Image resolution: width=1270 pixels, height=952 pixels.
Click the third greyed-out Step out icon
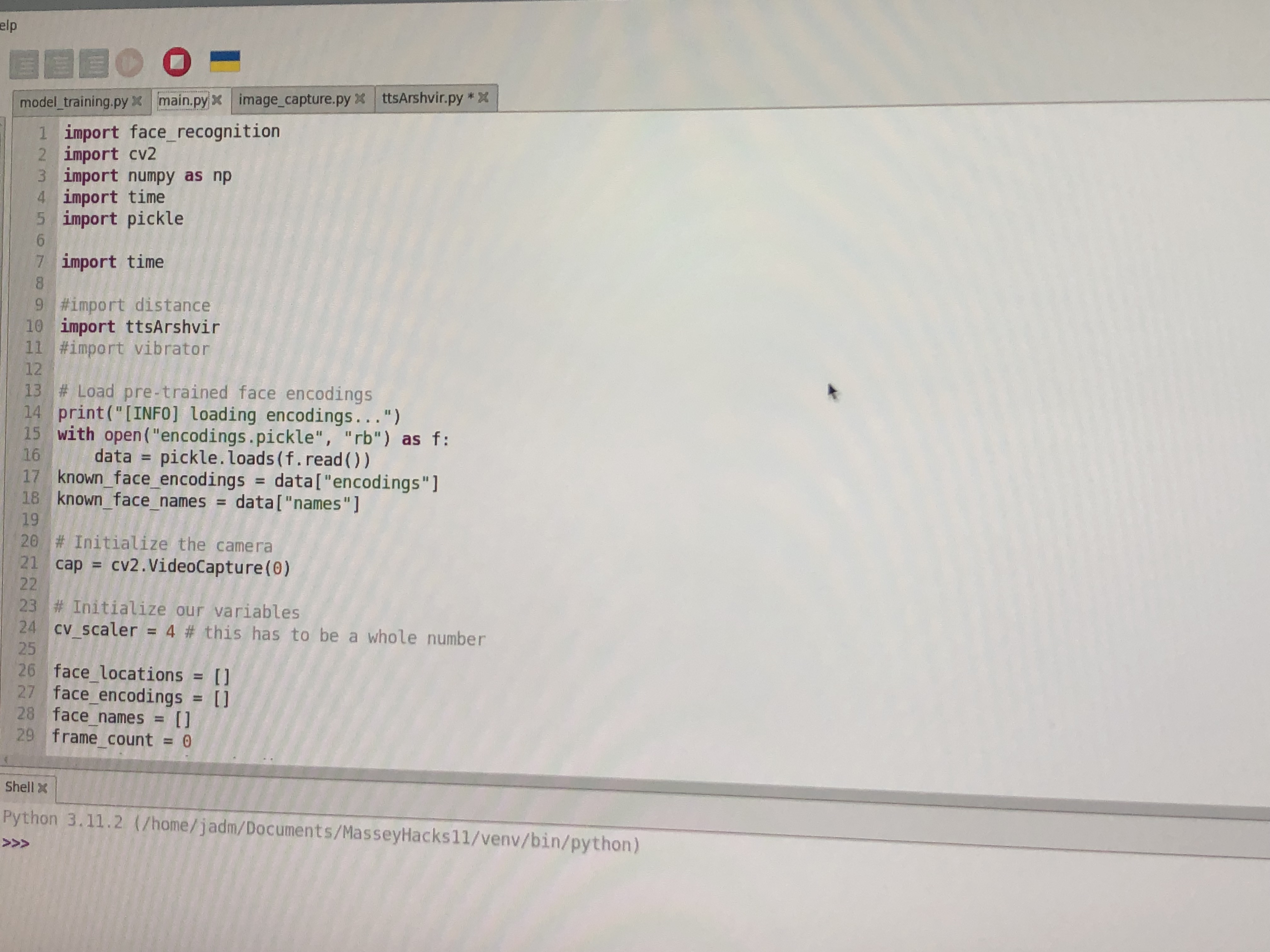click(x=94, y=64)
